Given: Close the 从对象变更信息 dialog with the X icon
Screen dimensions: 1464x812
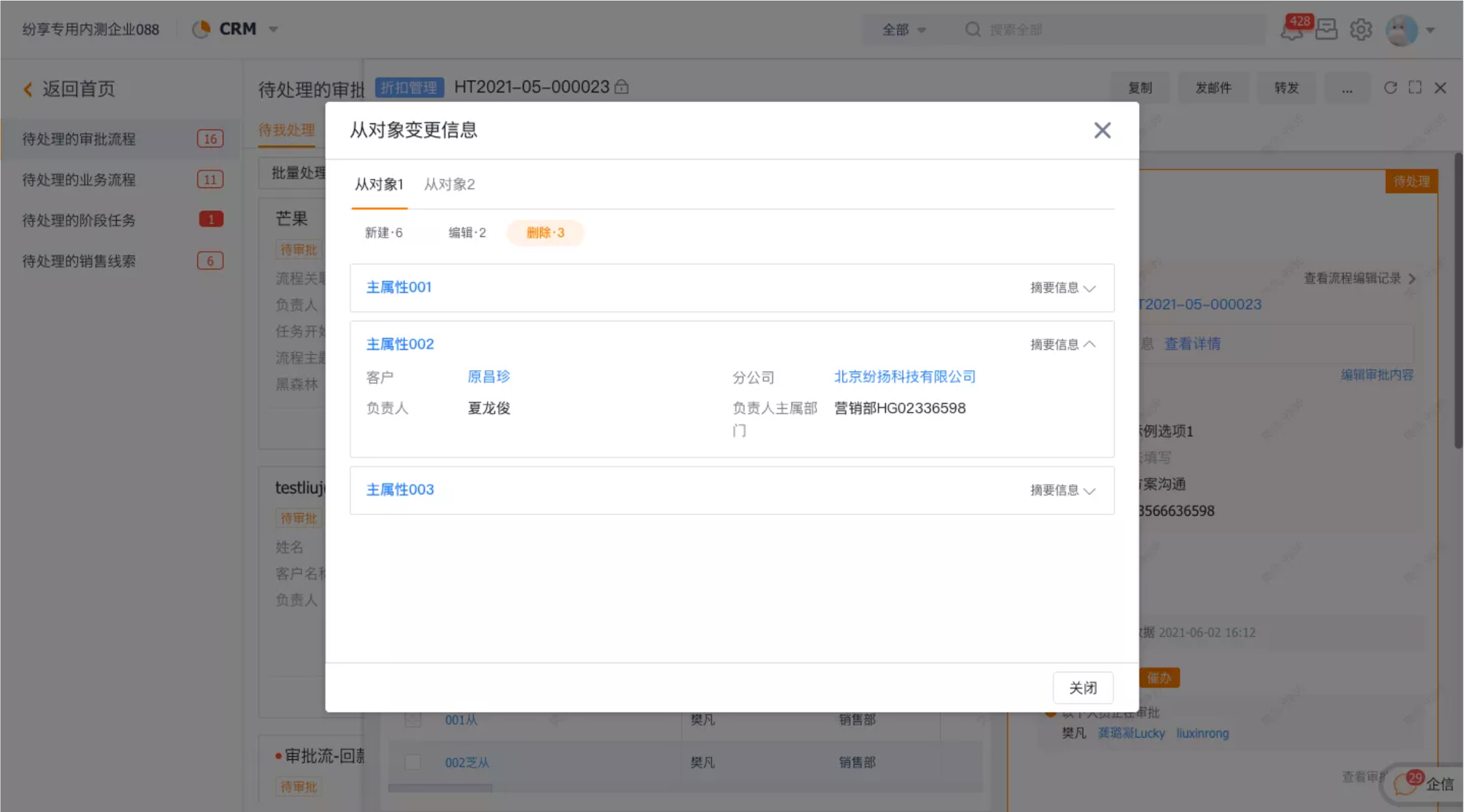Looking at the screenshot, I should pos(1102,130).
